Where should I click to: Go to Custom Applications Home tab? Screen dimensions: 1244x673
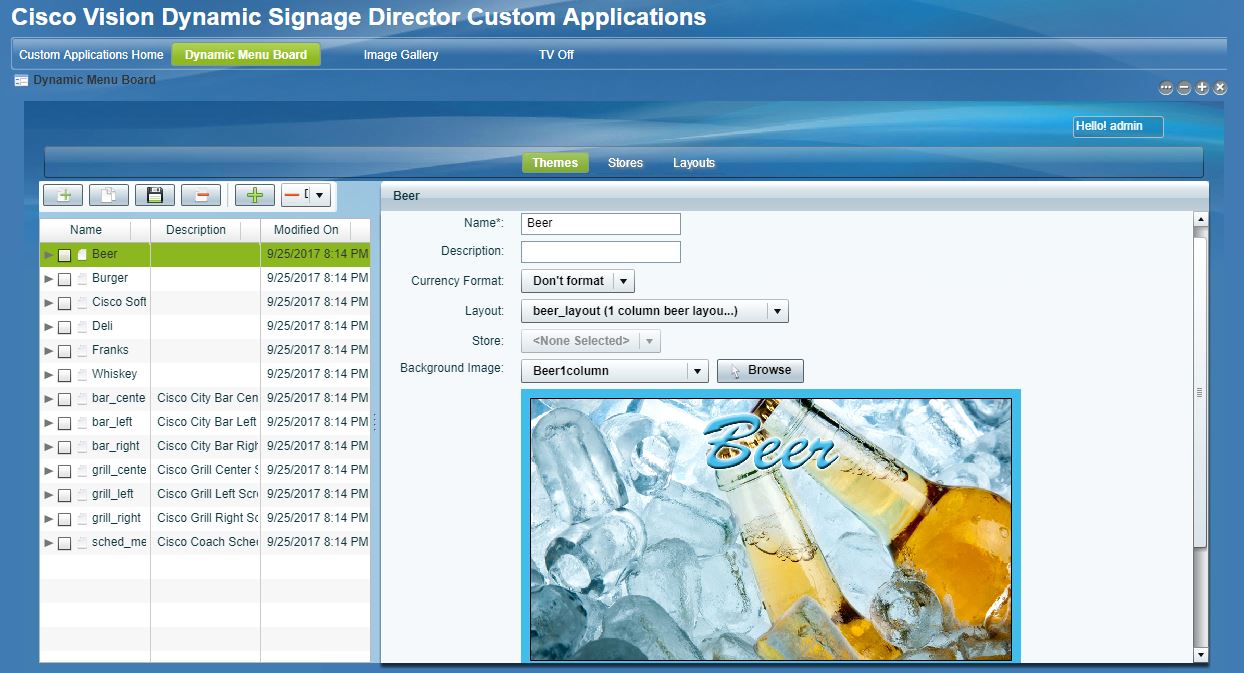click(x=91, y=55)
